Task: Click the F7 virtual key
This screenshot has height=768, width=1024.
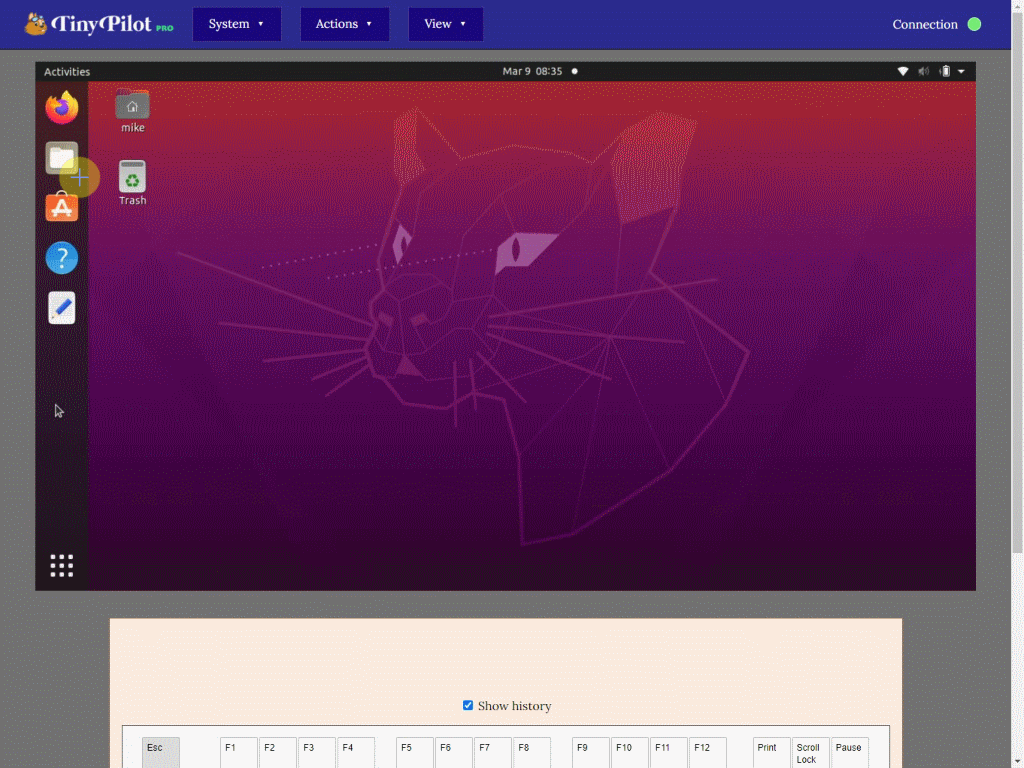Action: click(x=493, y=753)
